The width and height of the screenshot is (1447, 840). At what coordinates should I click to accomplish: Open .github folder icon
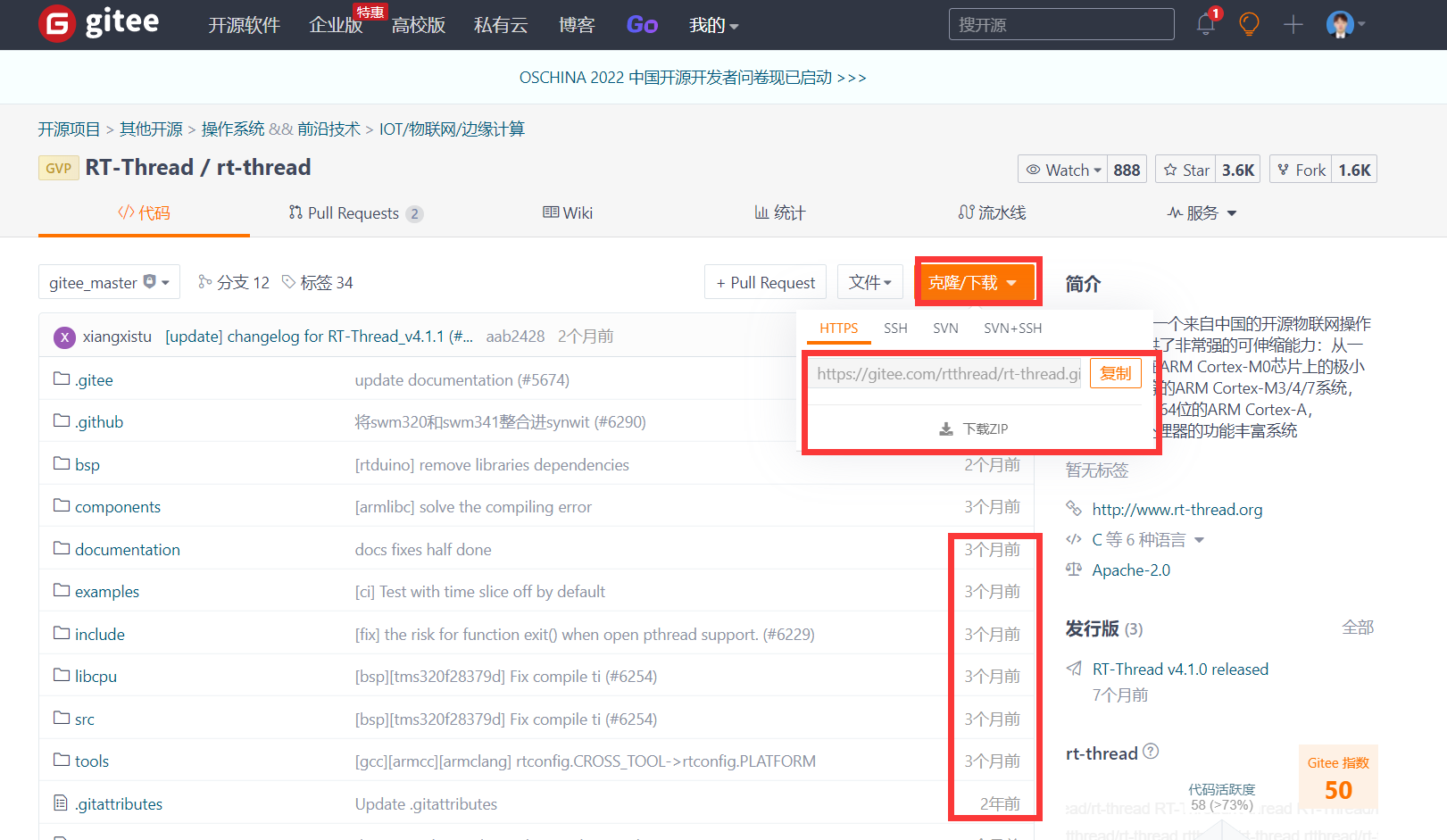tap(62, 420)
